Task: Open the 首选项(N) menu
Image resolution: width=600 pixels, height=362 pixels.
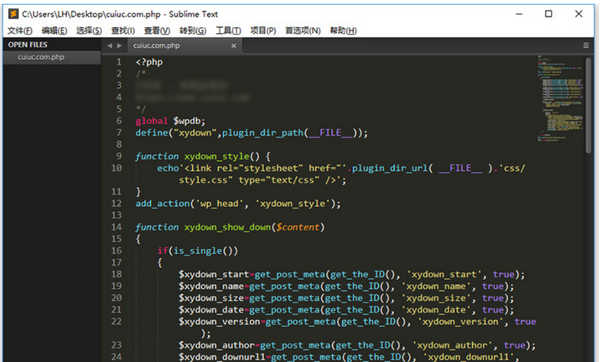Action: pos(303,31)
